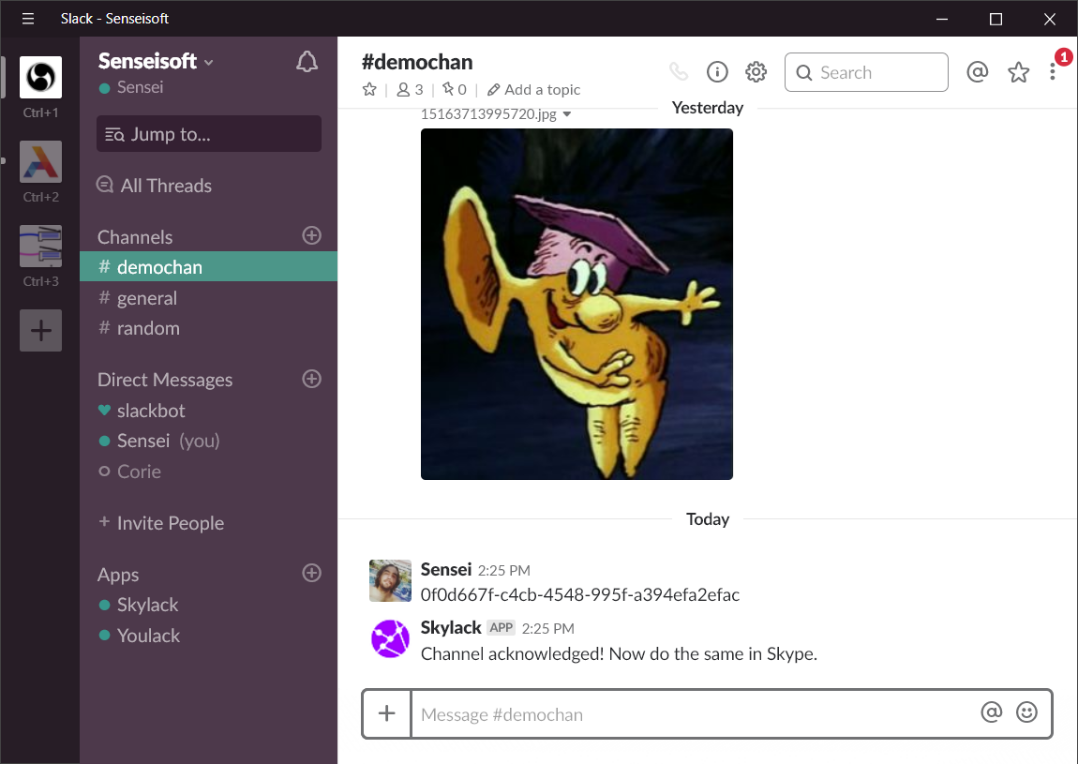Switch to Senseisoft workspace (Ctrl+1)

[x=41, y=77]
